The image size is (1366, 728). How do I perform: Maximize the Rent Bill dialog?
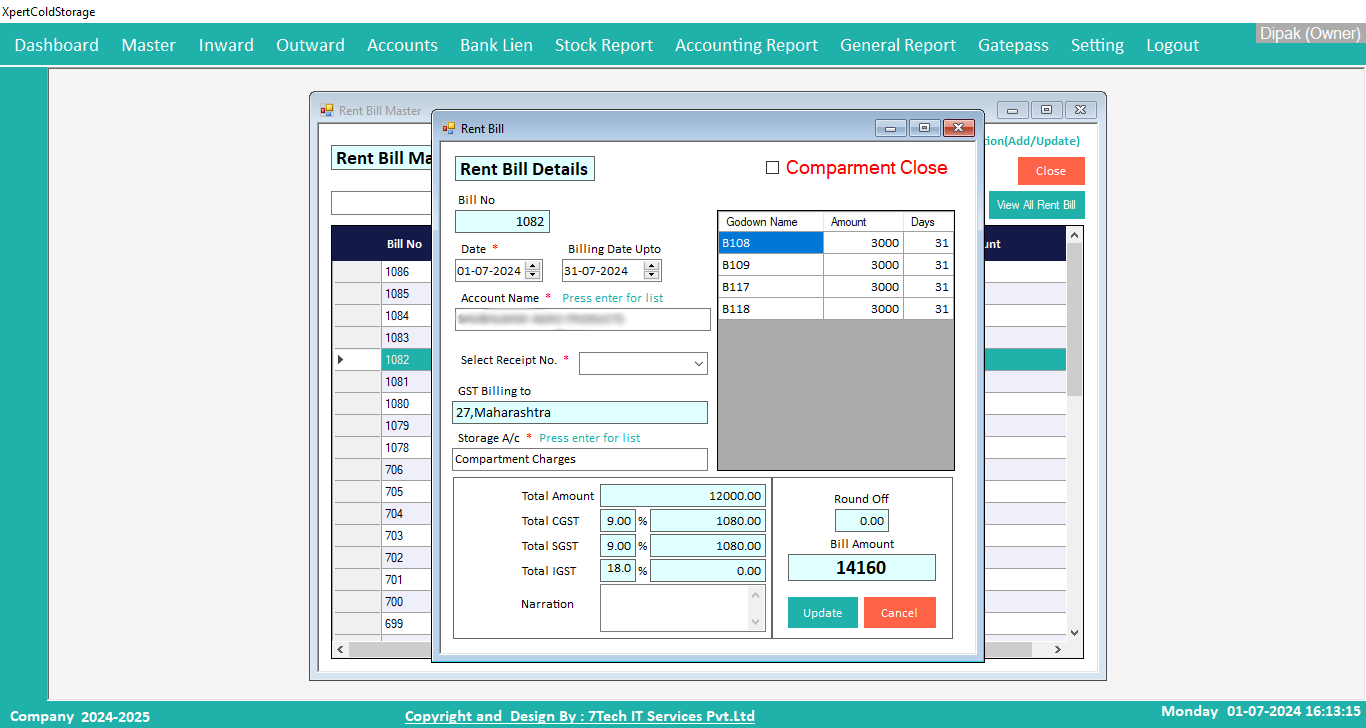point(924,128)
